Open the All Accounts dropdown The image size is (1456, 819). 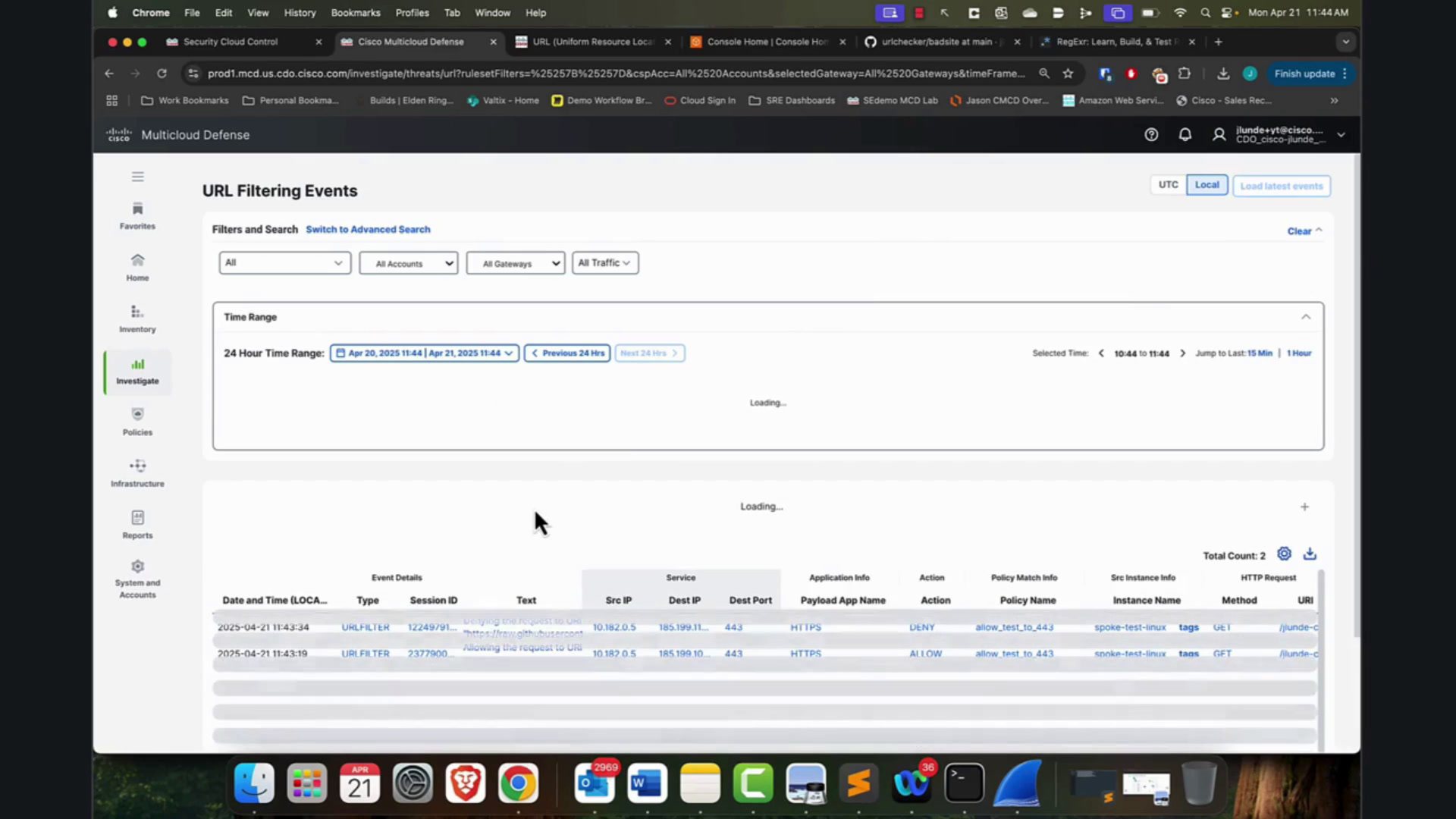click(x=408, y=263)
